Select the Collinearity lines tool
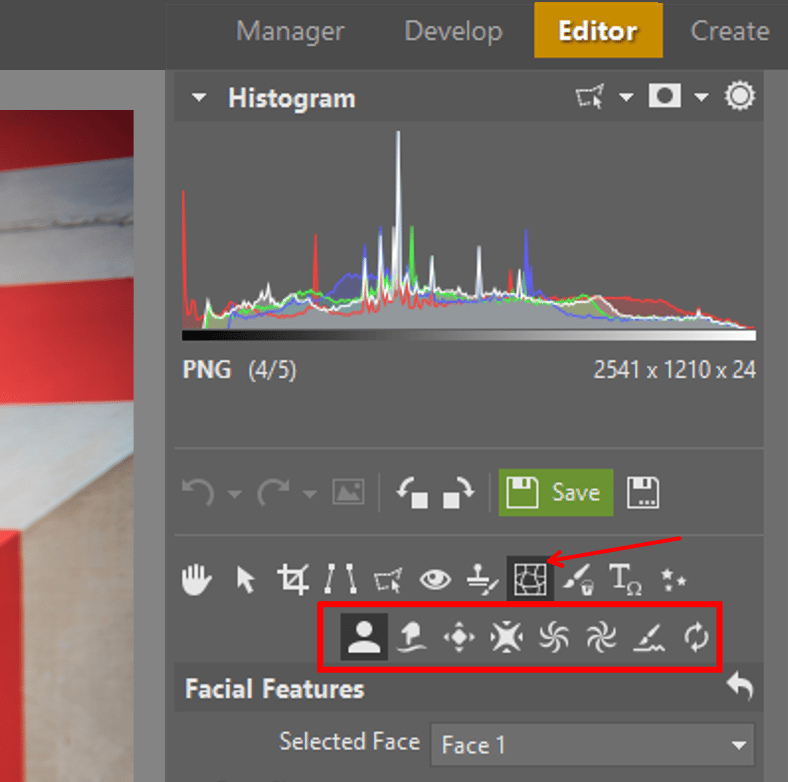 (x=340, y=578)
